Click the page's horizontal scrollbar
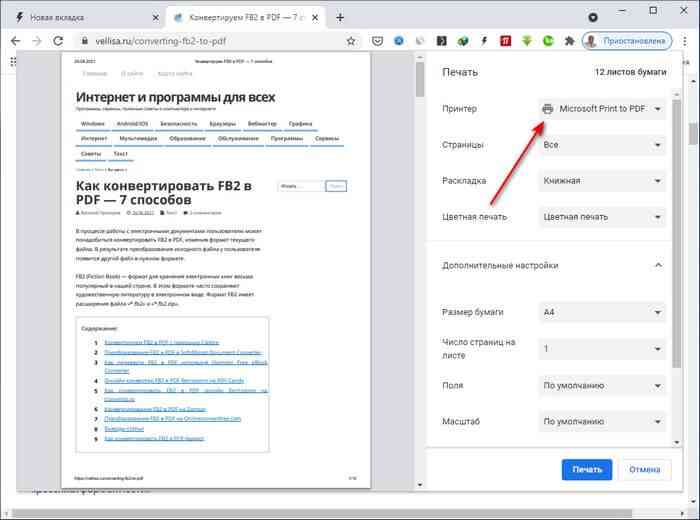Viewport: 700px width, 520px height. [x=321, y=513]
